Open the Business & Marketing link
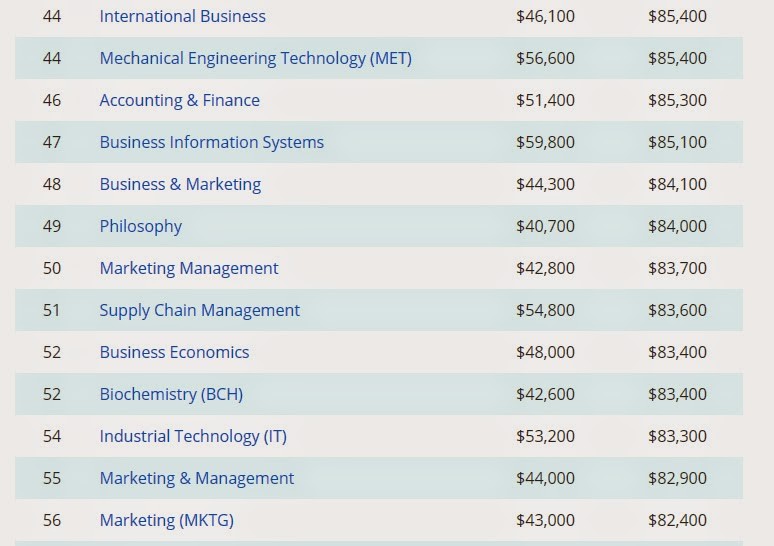 point(180,184)
